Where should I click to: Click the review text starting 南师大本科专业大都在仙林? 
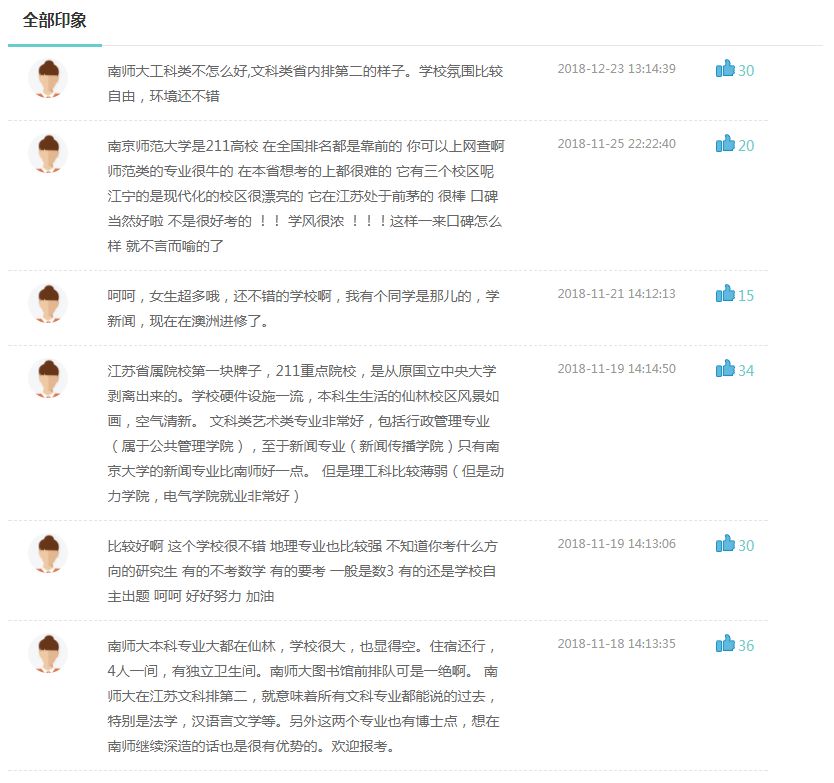click(304, 696)
